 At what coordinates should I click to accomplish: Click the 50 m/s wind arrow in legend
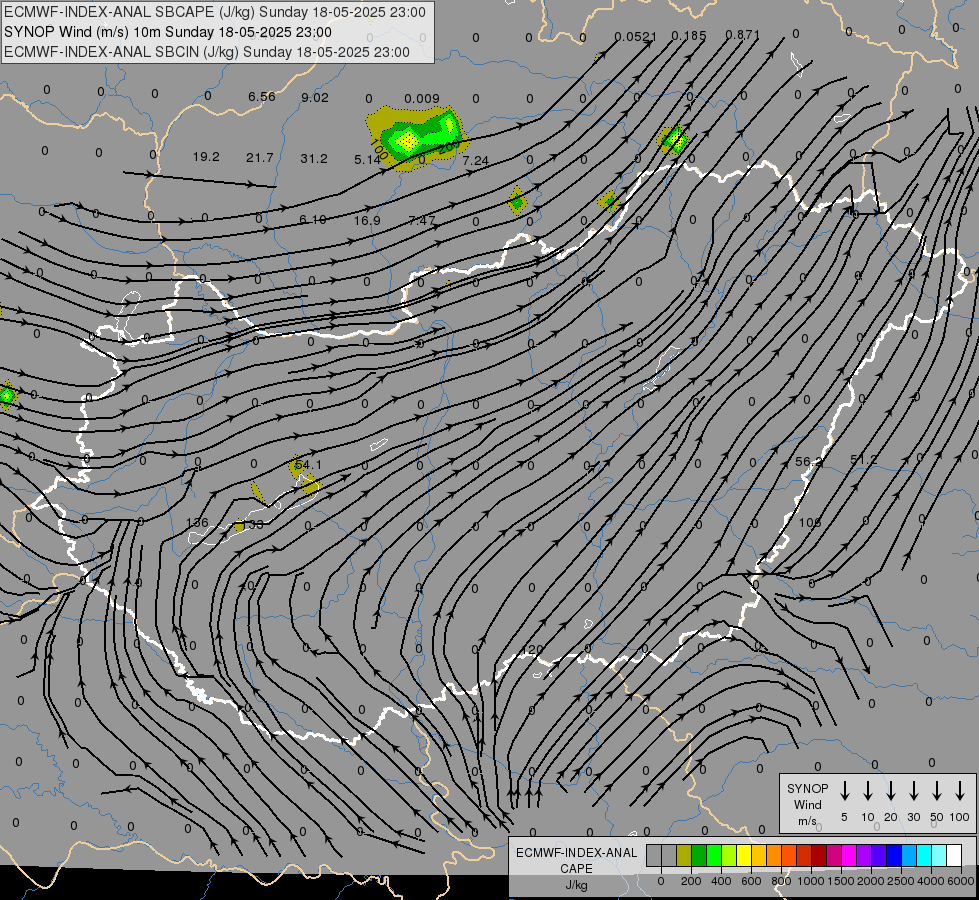tap(937, 790)
